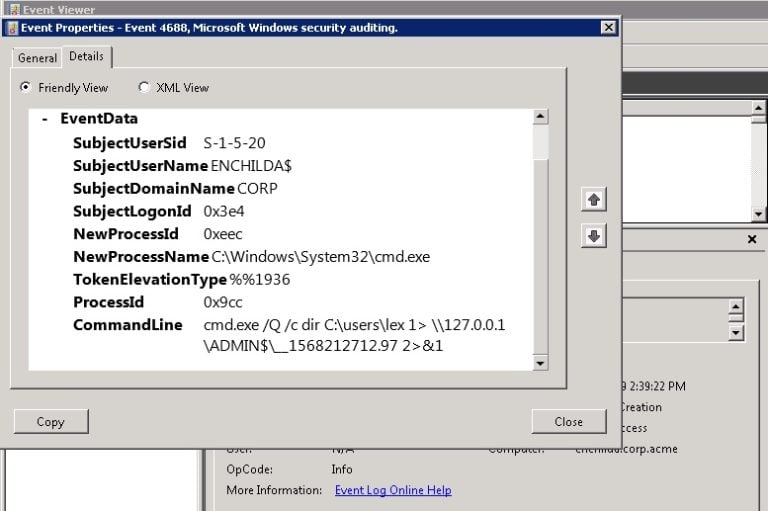Select the Details tab
This screenshot has height=511, width=768.
87,57
